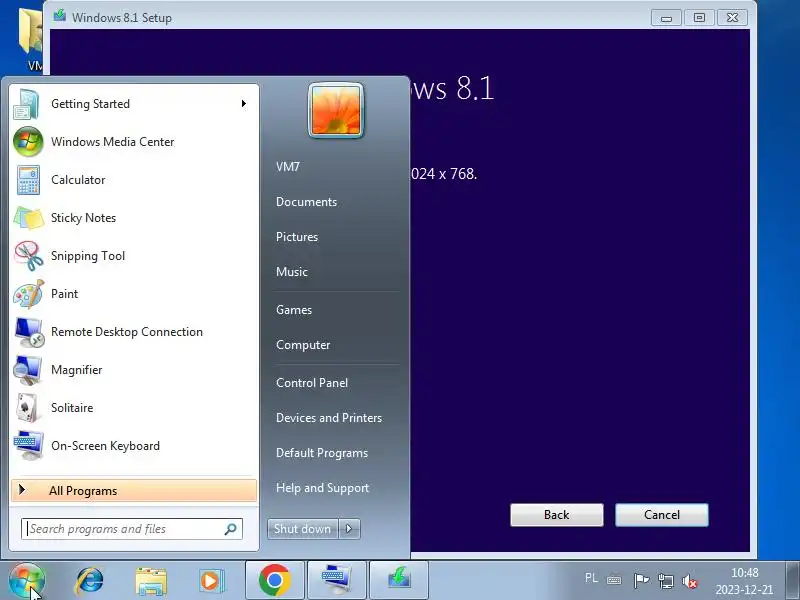The height and width of the screenshot is (600, 800).
Task: Open Pictures from Start menu
Action: (x=297, y=237)
